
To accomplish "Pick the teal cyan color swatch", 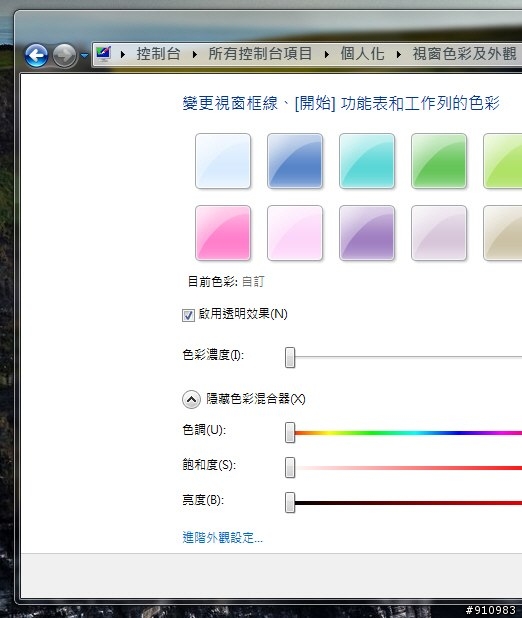I will click(x=367, y=161).
